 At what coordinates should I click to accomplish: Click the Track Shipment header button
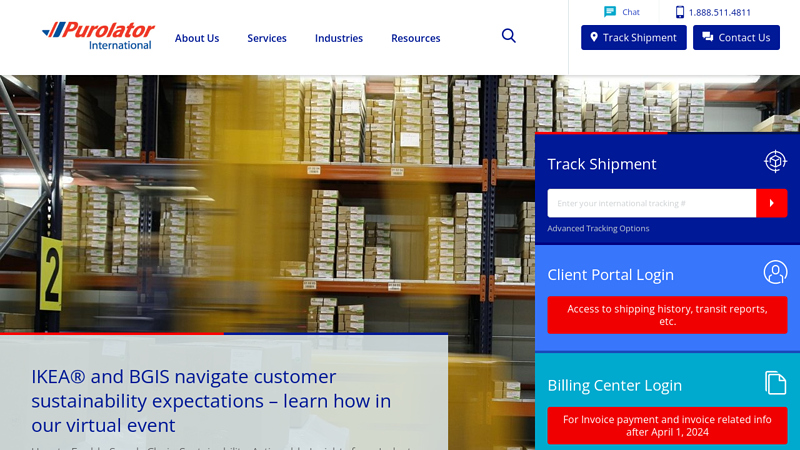coord(634,37)
